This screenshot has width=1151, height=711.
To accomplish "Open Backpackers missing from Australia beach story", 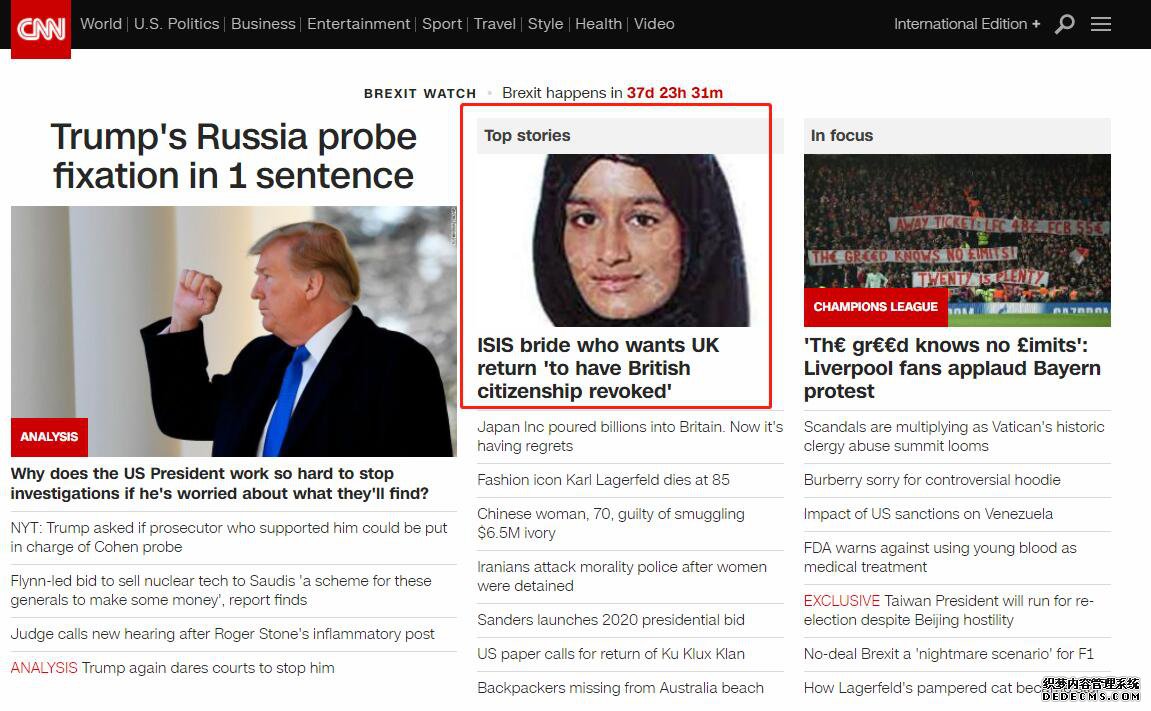I will click(x=620, y=688).
